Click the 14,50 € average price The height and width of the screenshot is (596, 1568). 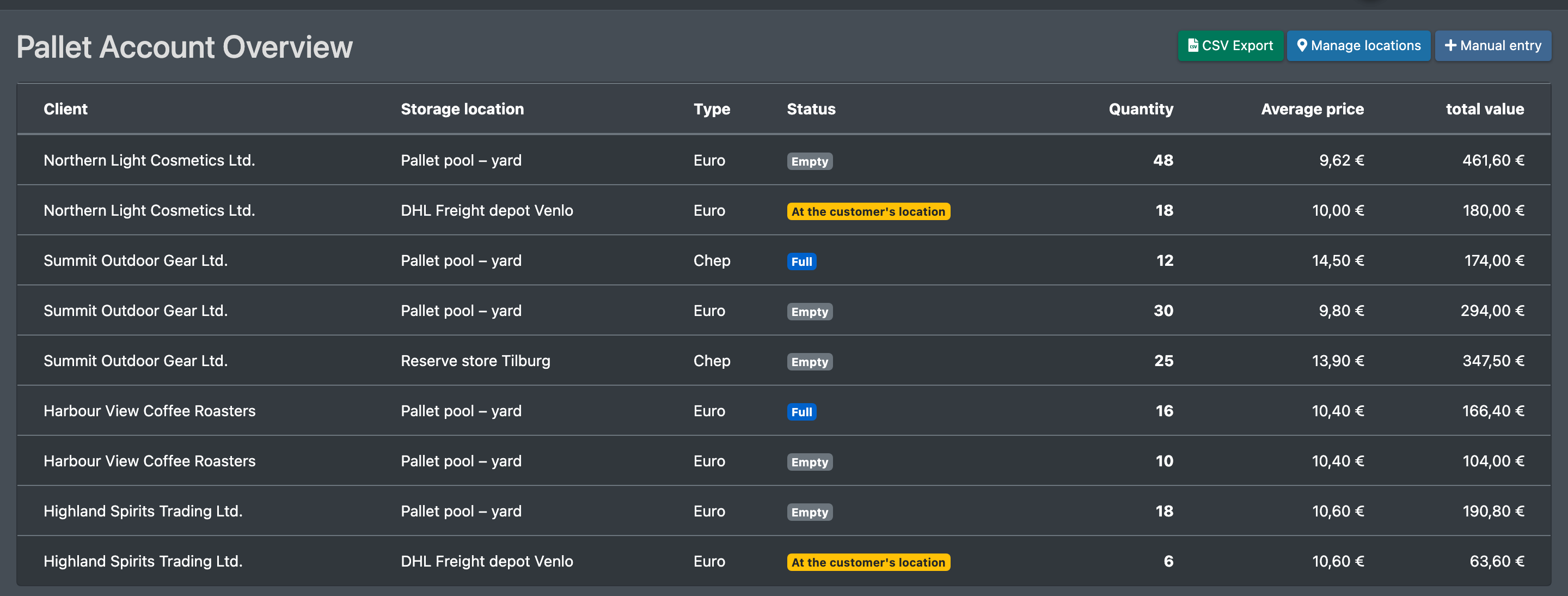coord(1337,260)
